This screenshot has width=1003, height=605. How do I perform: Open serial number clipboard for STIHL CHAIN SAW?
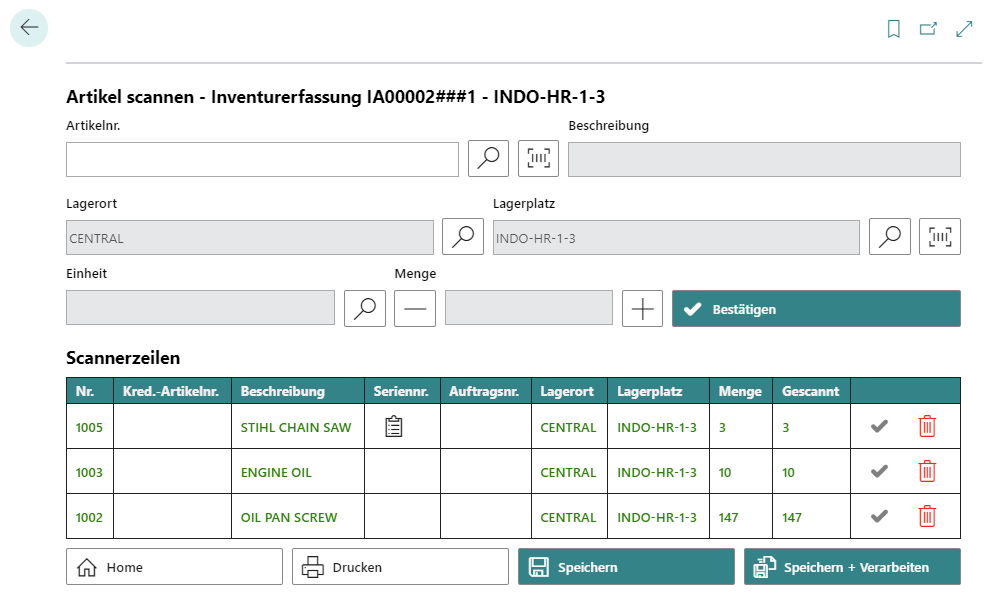[394, 426]
